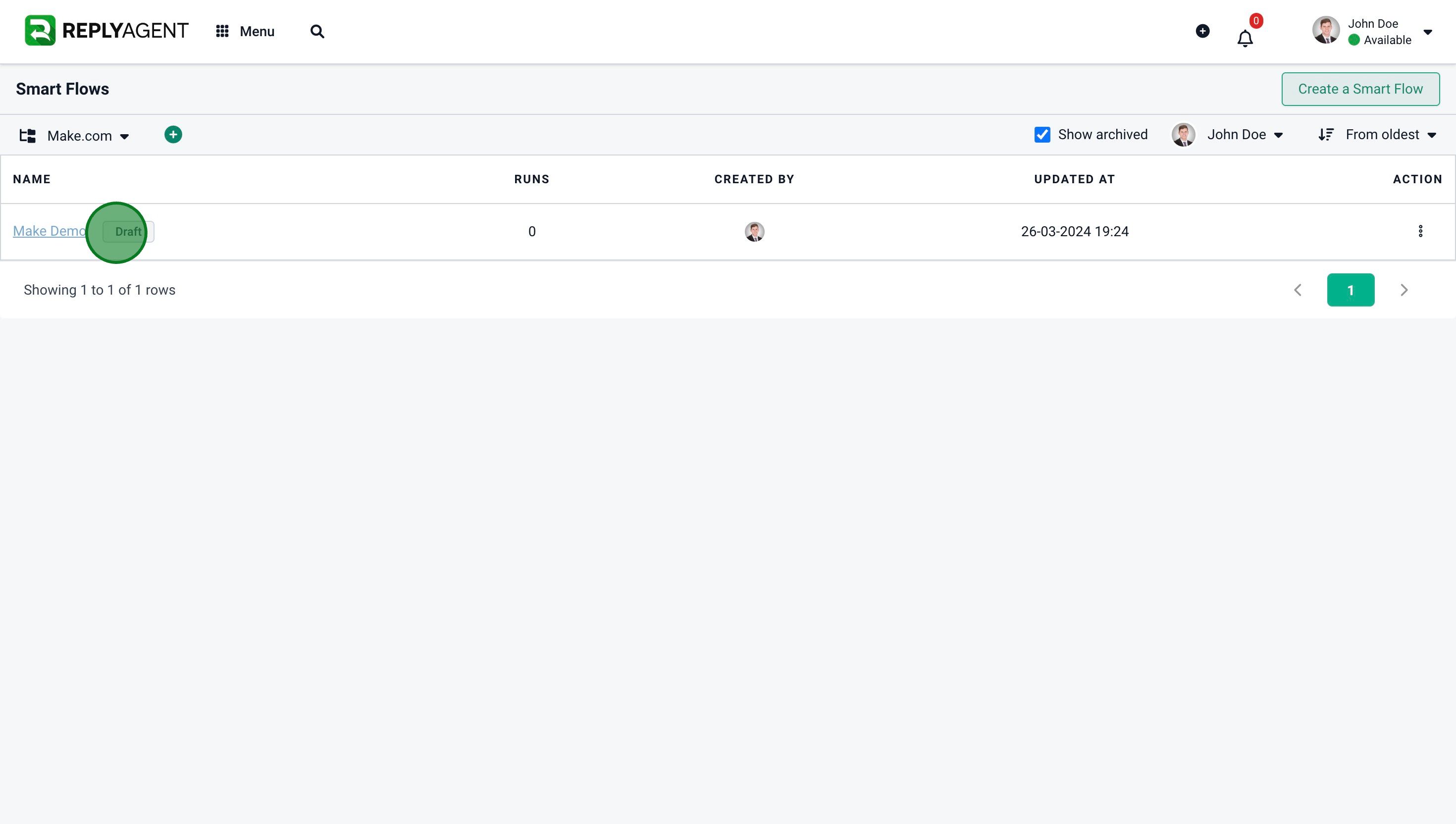The height and width of the screenshot is (824, 1456).
Task: Toggle the Show archived checkbox
Action: pyautogui.click(x=1042, y=135)
